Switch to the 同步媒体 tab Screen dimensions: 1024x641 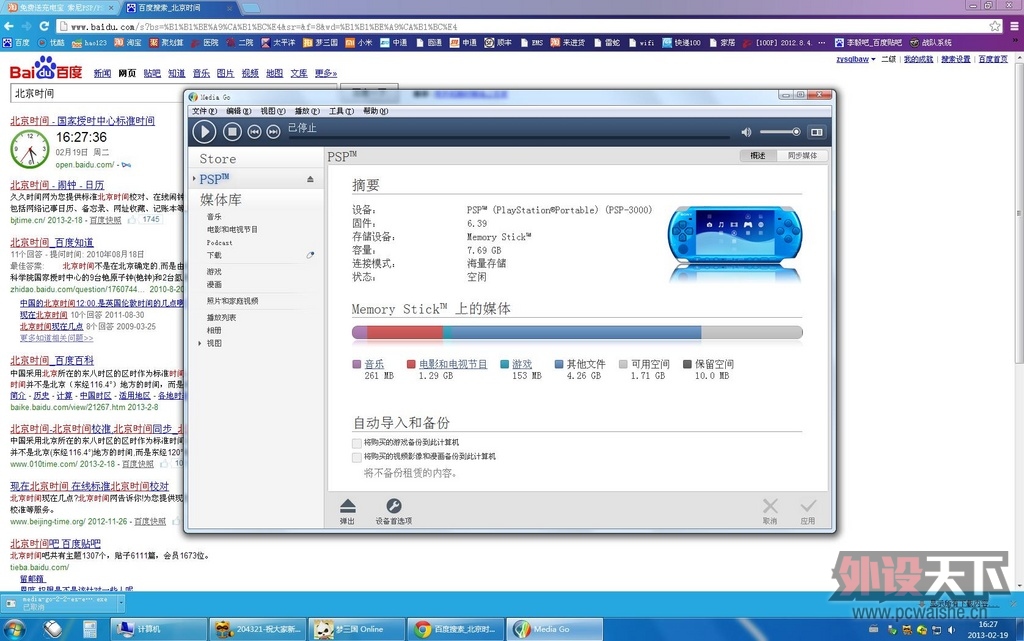pyautogui.click(x=802, y=155)
